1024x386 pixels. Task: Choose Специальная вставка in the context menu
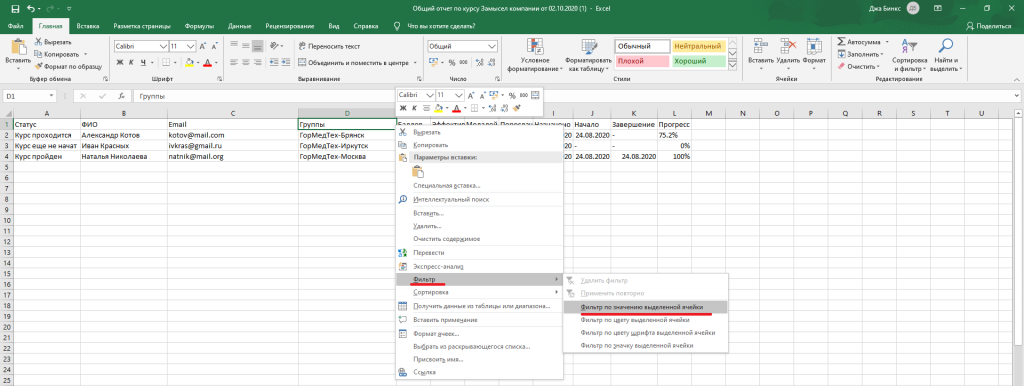pyautogui.click(x=479, y=185)
